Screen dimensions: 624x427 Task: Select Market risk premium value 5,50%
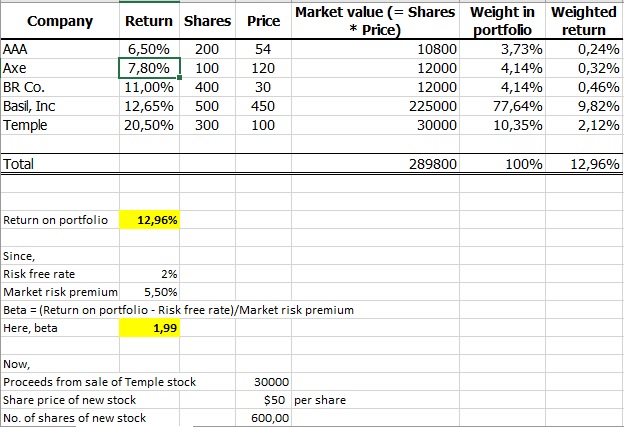tap(161, 292)
